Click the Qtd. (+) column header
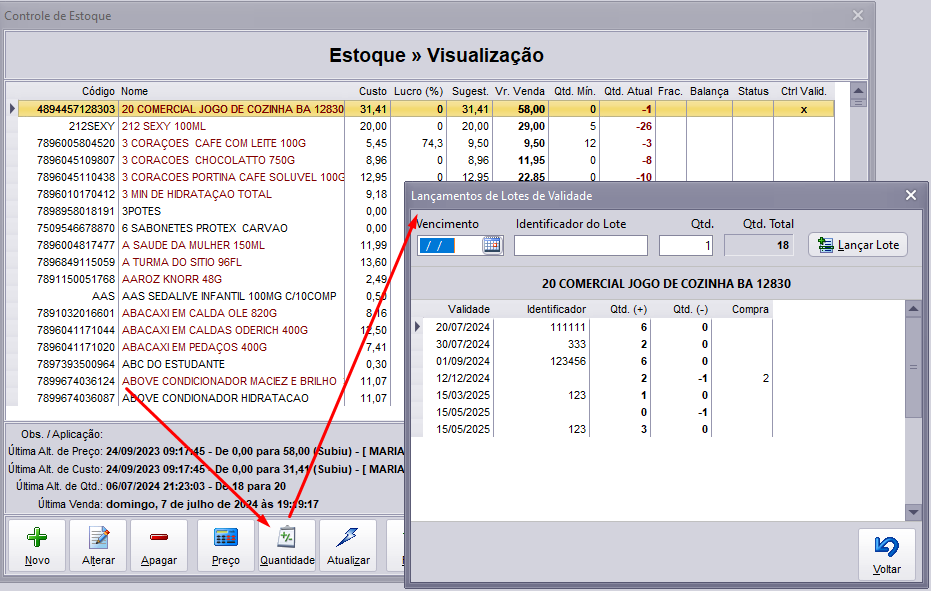 628,309
